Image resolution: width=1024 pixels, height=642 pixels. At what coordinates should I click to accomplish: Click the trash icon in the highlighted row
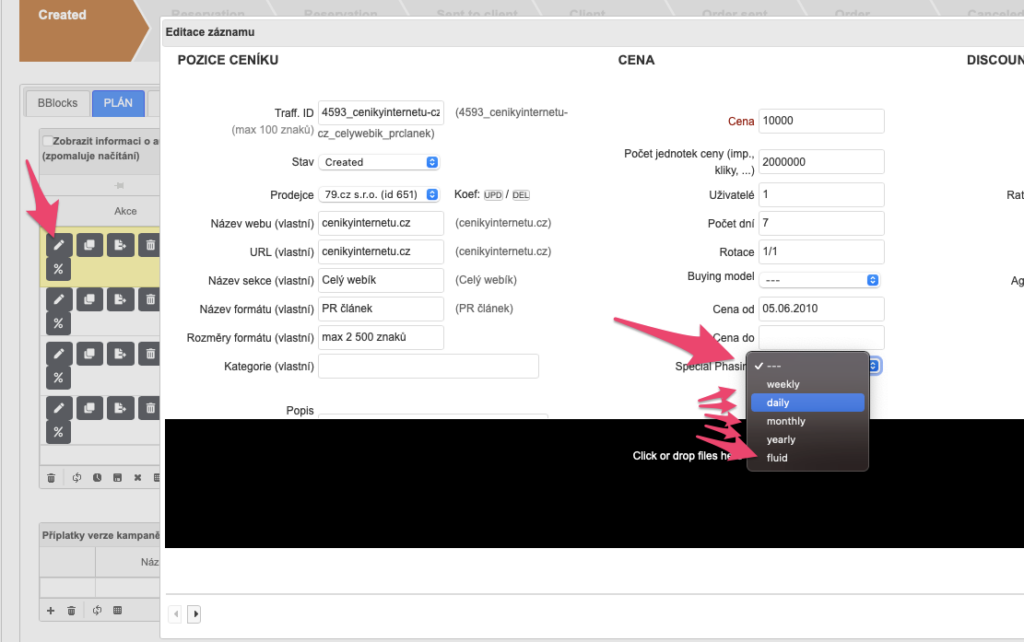pyautogui.click(x=149, y=244)
